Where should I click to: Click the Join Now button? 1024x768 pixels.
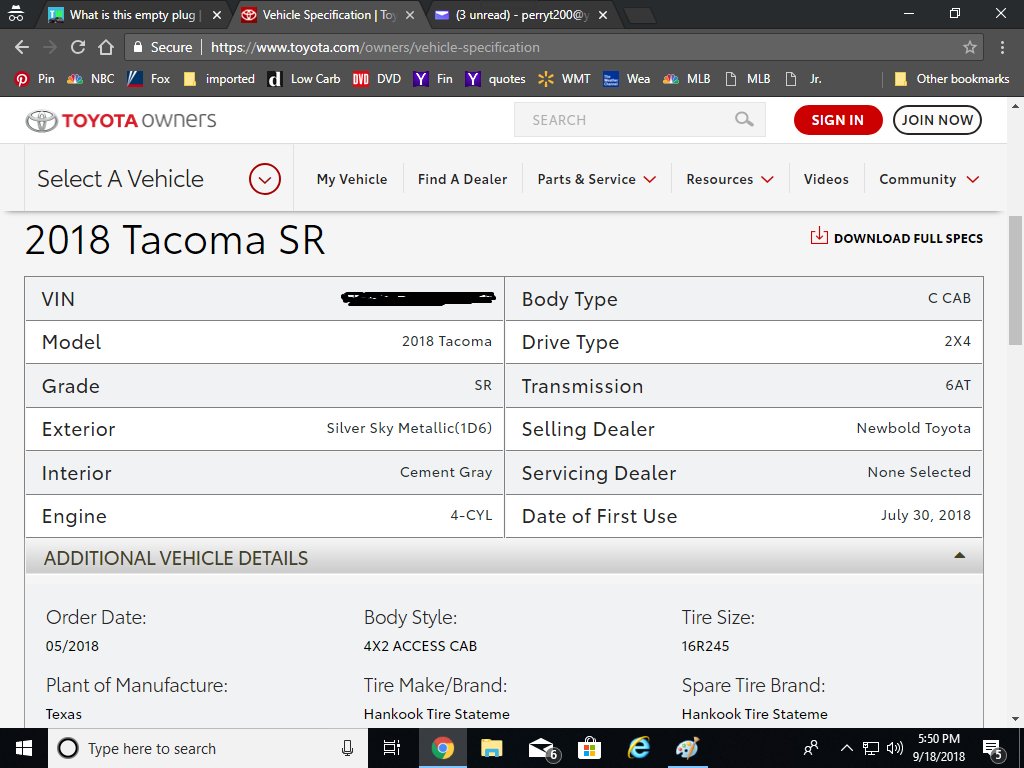[937, 120]
